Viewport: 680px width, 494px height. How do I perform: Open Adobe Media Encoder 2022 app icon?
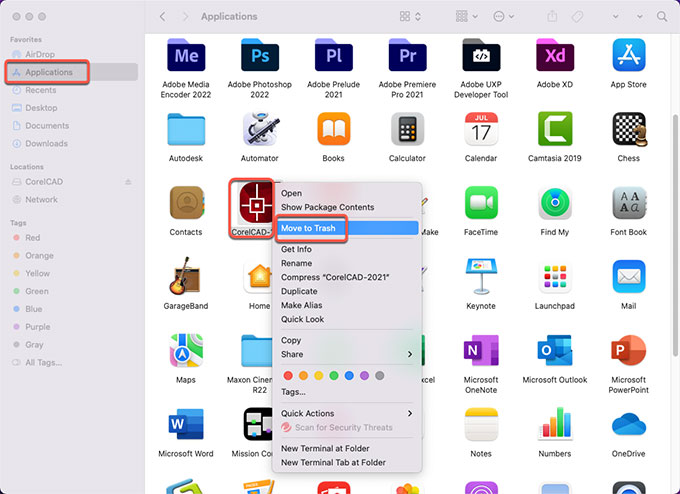186,55
